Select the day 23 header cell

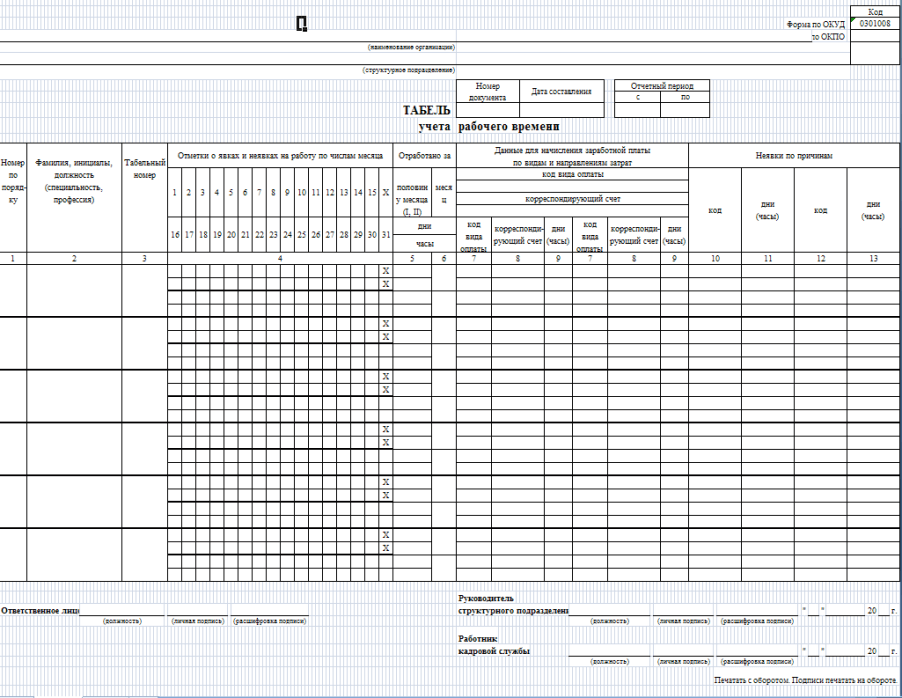[273, 235]
